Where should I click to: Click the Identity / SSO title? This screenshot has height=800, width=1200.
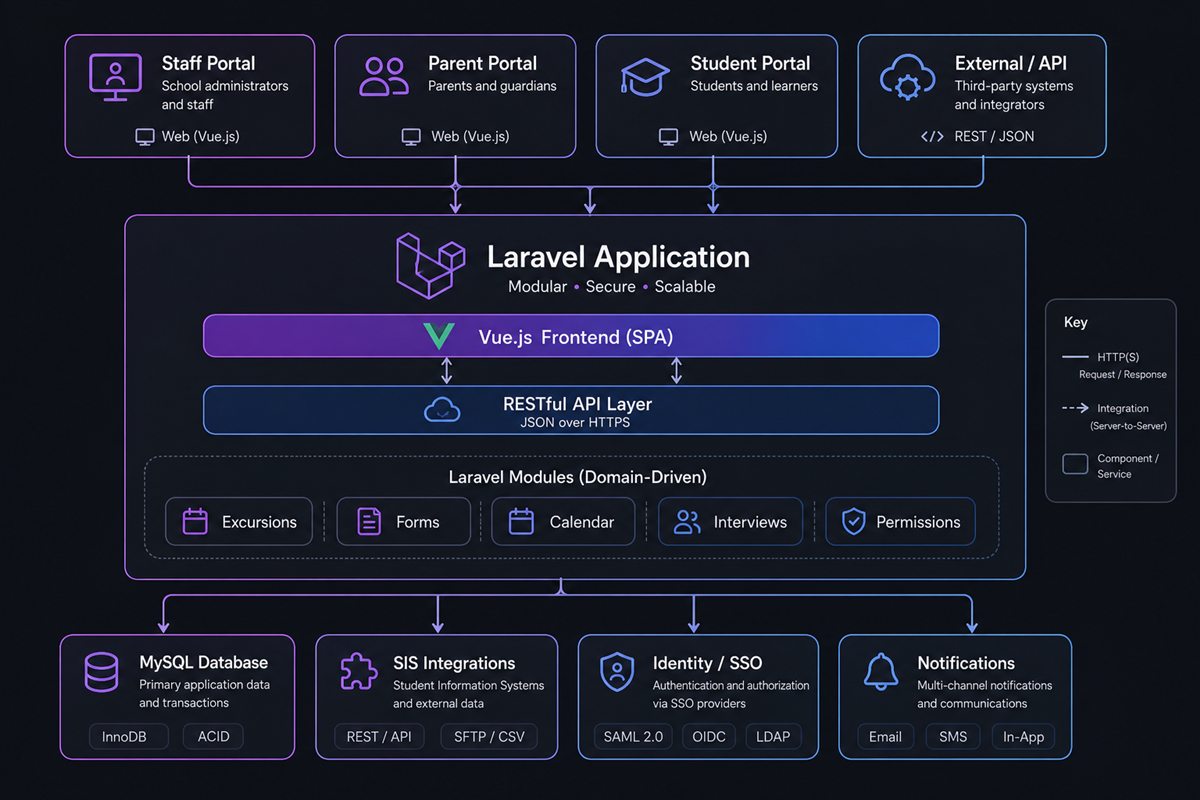(x=707, y=662)
